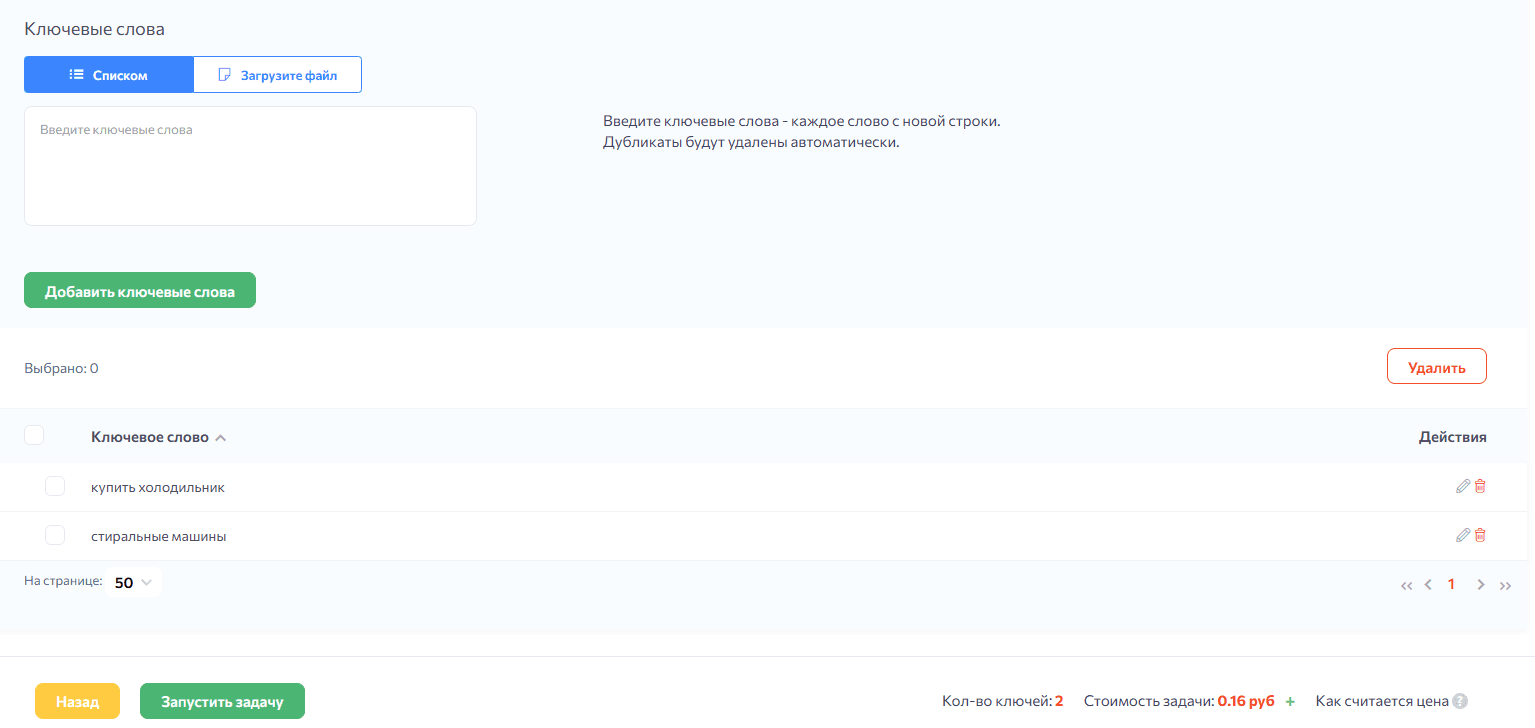Toggle sort order via arrow near 'Ключевое слово'

(220, 437)
